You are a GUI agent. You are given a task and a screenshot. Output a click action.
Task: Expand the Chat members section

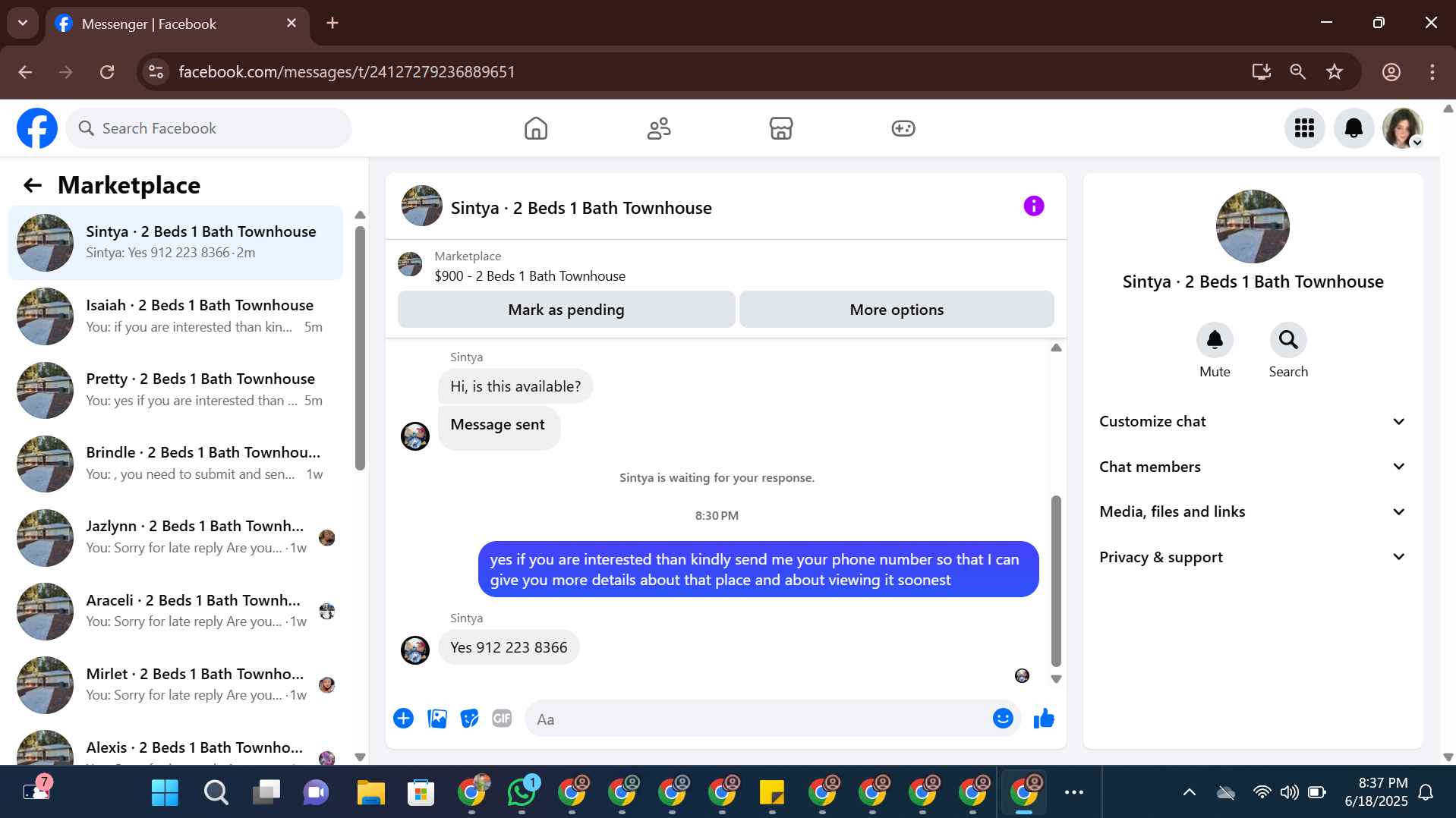(1253, 467)
